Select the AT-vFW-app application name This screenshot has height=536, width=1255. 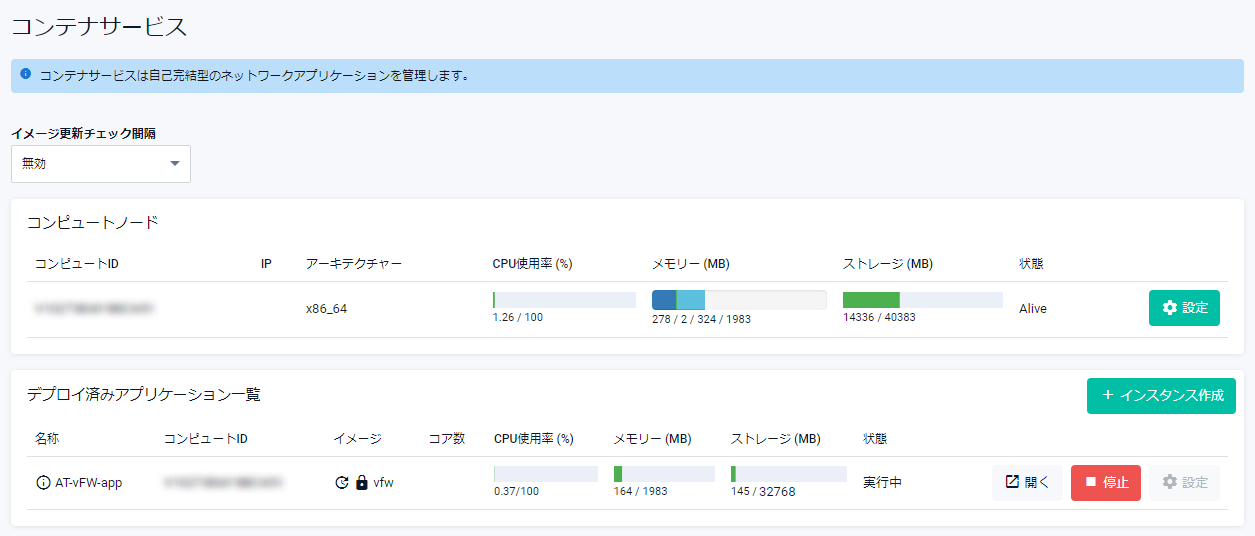(x=89, y=483)
